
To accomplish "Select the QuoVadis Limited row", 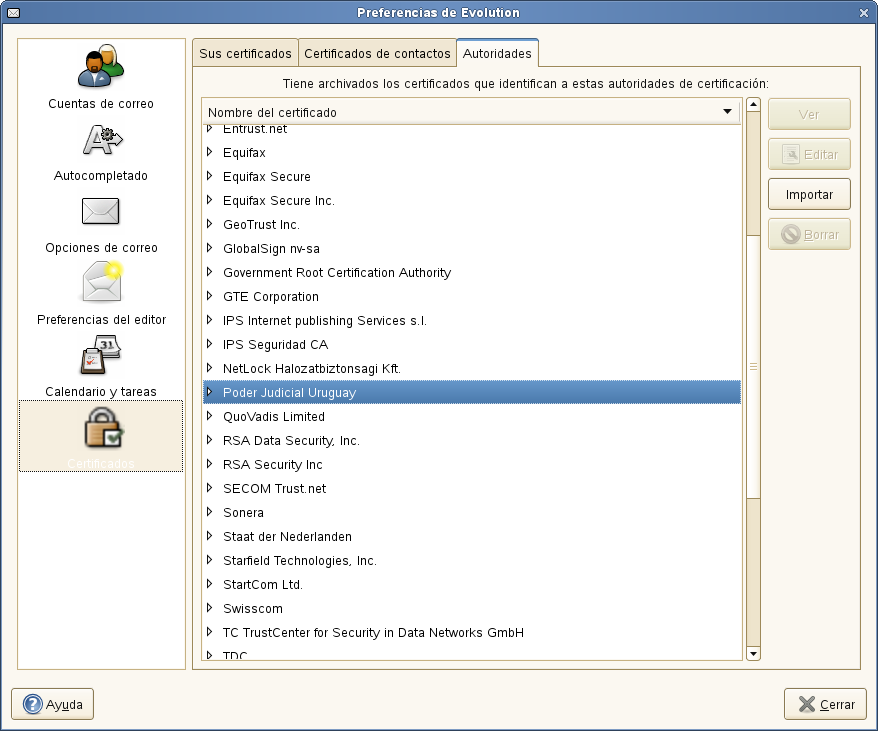I will coord(471,416).
